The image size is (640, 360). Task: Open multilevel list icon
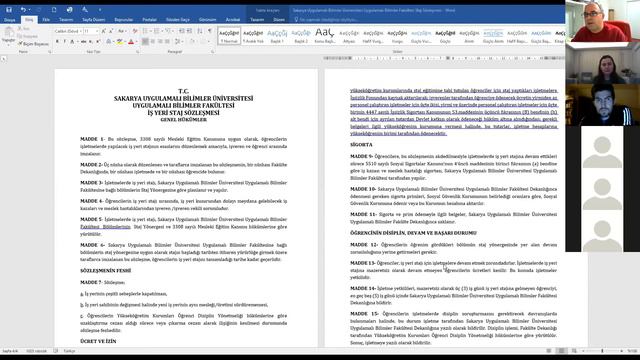(x=168, y=31)
